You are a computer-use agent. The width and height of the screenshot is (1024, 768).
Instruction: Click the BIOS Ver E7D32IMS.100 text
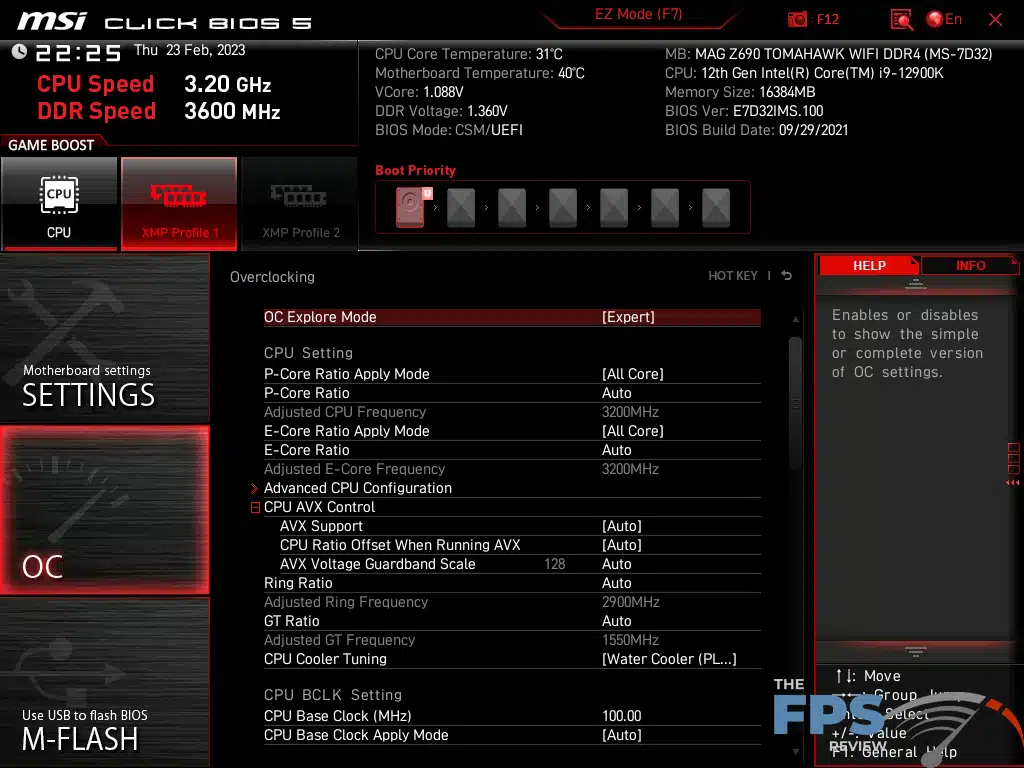(744, 111)
